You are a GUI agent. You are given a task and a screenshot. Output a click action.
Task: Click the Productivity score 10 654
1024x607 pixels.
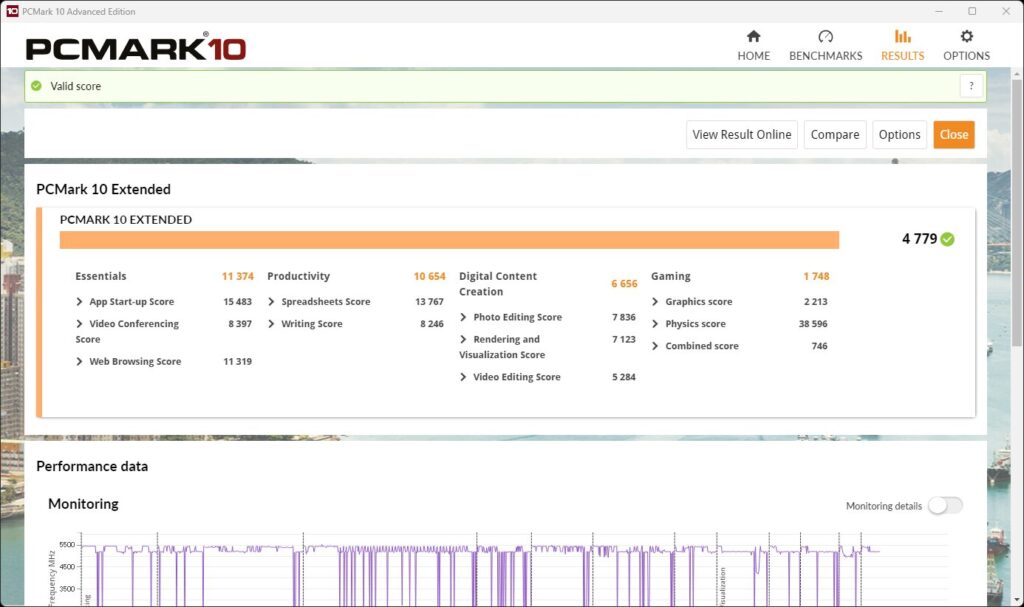coord(430,276)
